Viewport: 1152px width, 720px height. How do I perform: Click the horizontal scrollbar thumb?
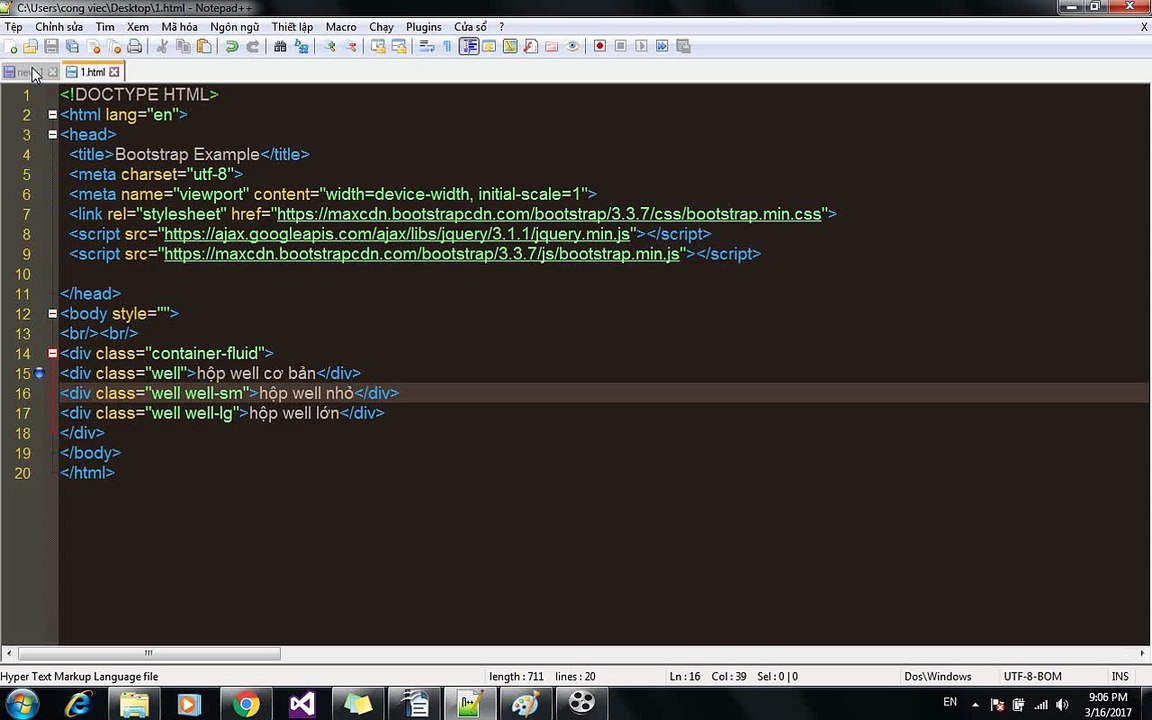tap(149, 653)
